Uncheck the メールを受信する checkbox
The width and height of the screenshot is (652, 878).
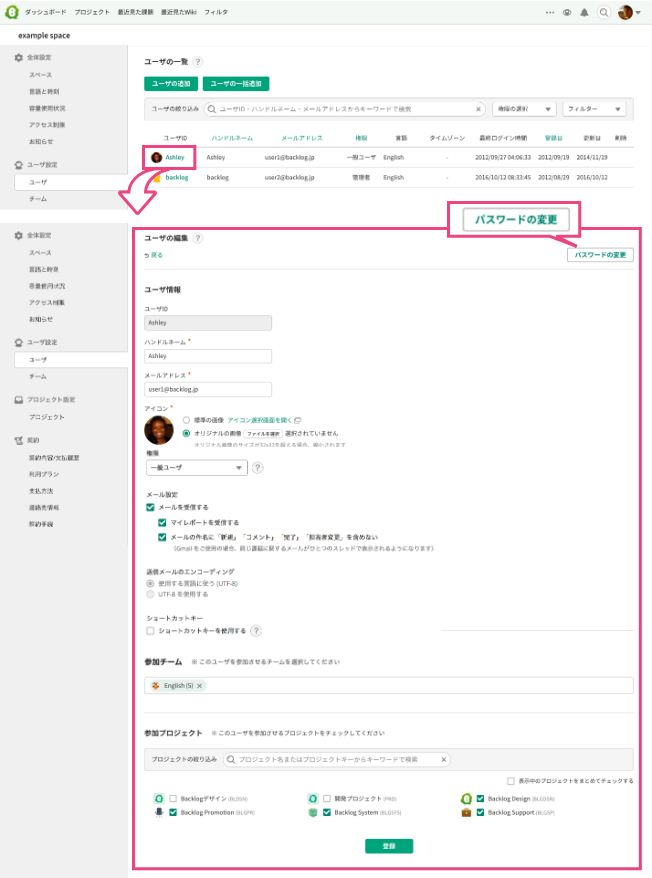(x=151, y=508)
